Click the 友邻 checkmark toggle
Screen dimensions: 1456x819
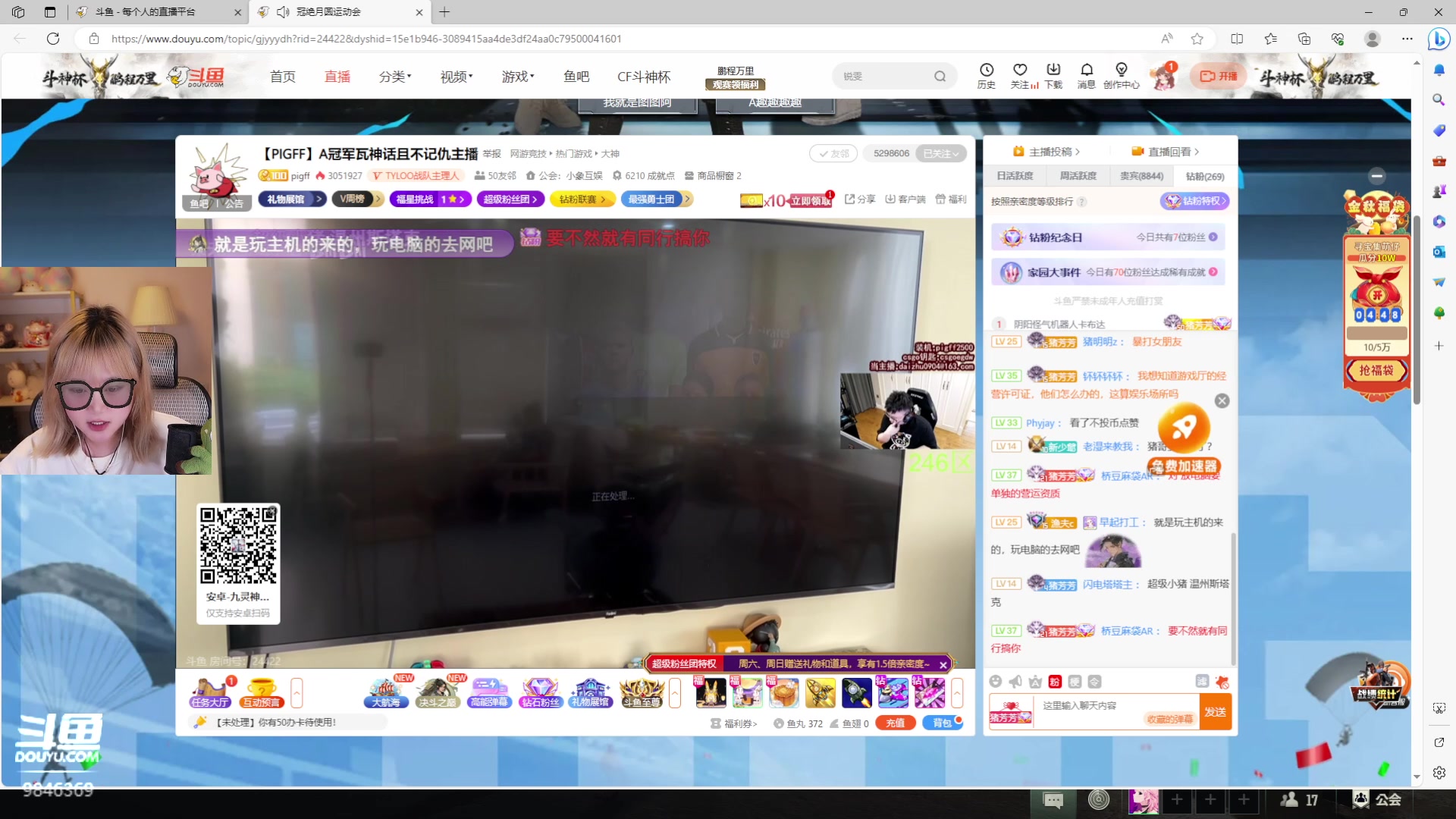point(833,153)
